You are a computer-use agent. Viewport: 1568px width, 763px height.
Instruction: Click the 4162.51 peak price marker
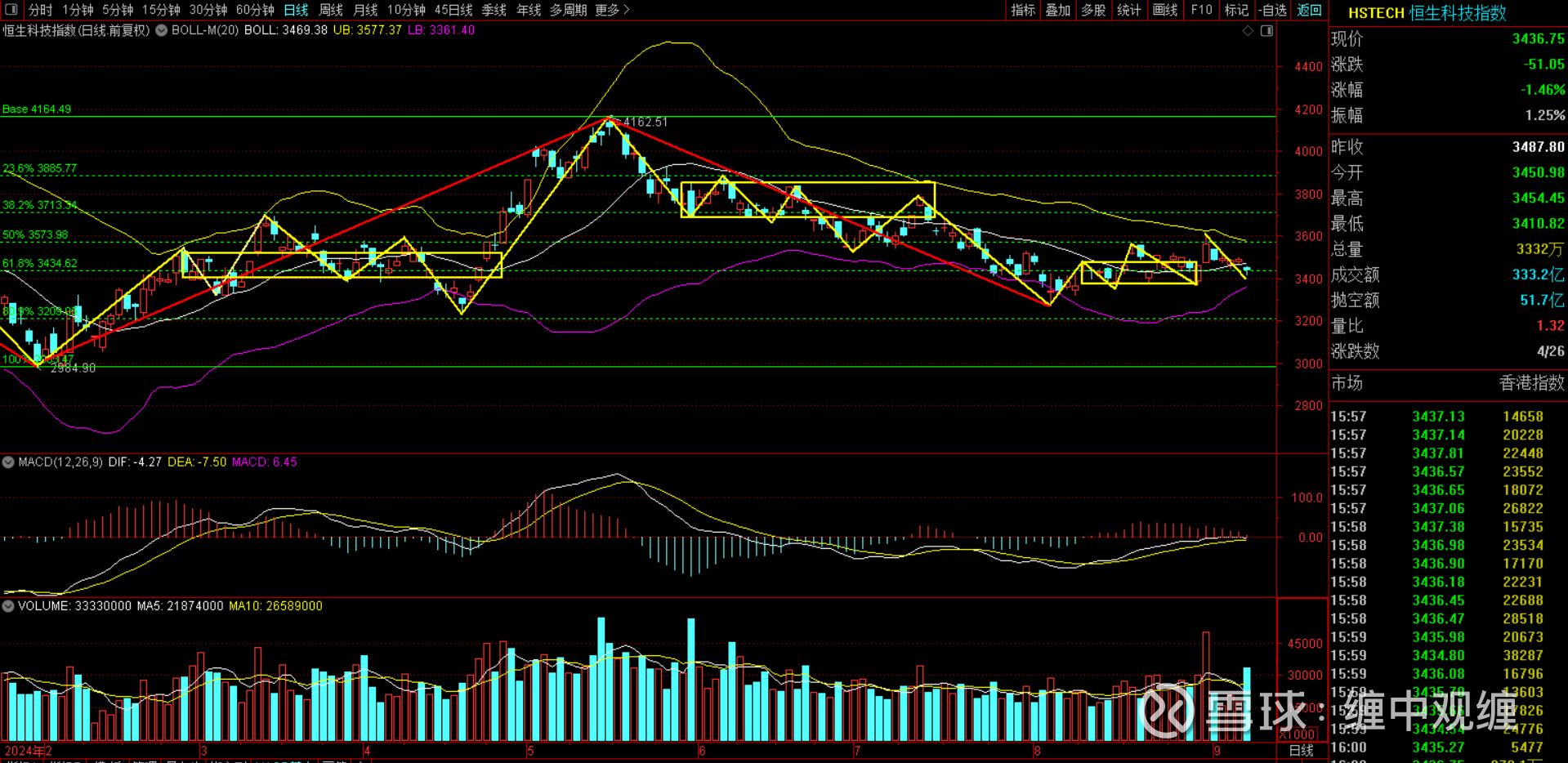645,122
